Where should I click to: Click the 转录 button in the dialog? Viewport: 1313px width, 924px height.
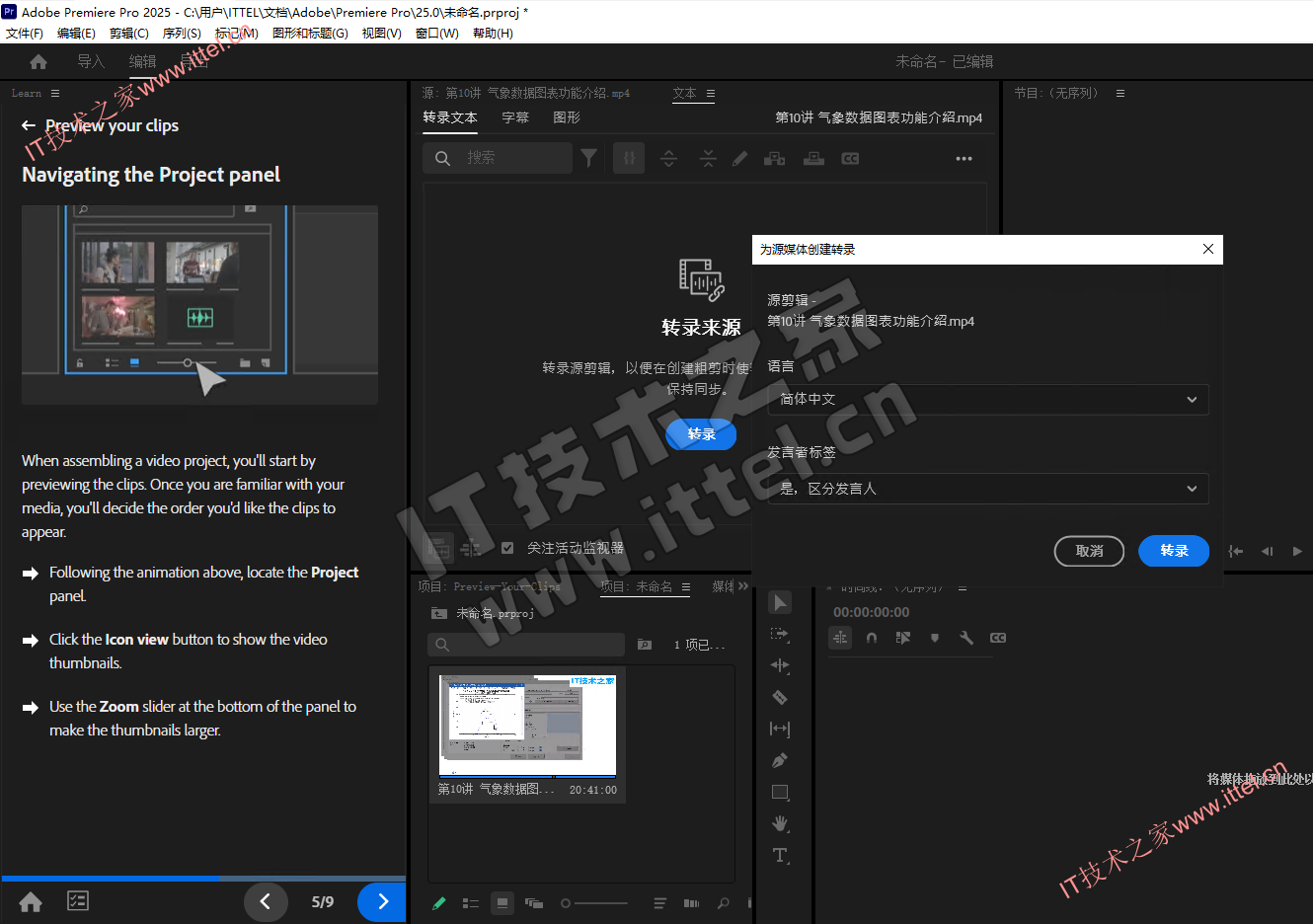[x=1174, y=551]
